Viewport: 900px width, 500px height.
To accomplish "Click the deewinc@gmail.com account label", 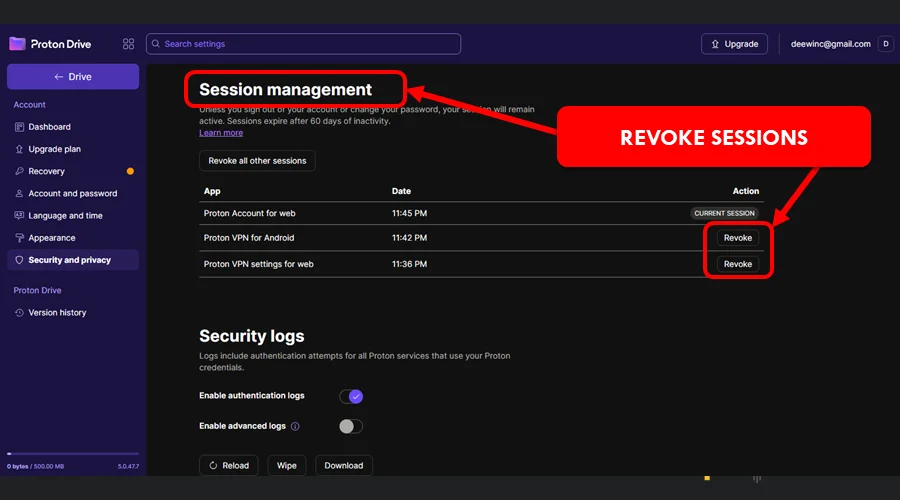I will tap(831, 44).
